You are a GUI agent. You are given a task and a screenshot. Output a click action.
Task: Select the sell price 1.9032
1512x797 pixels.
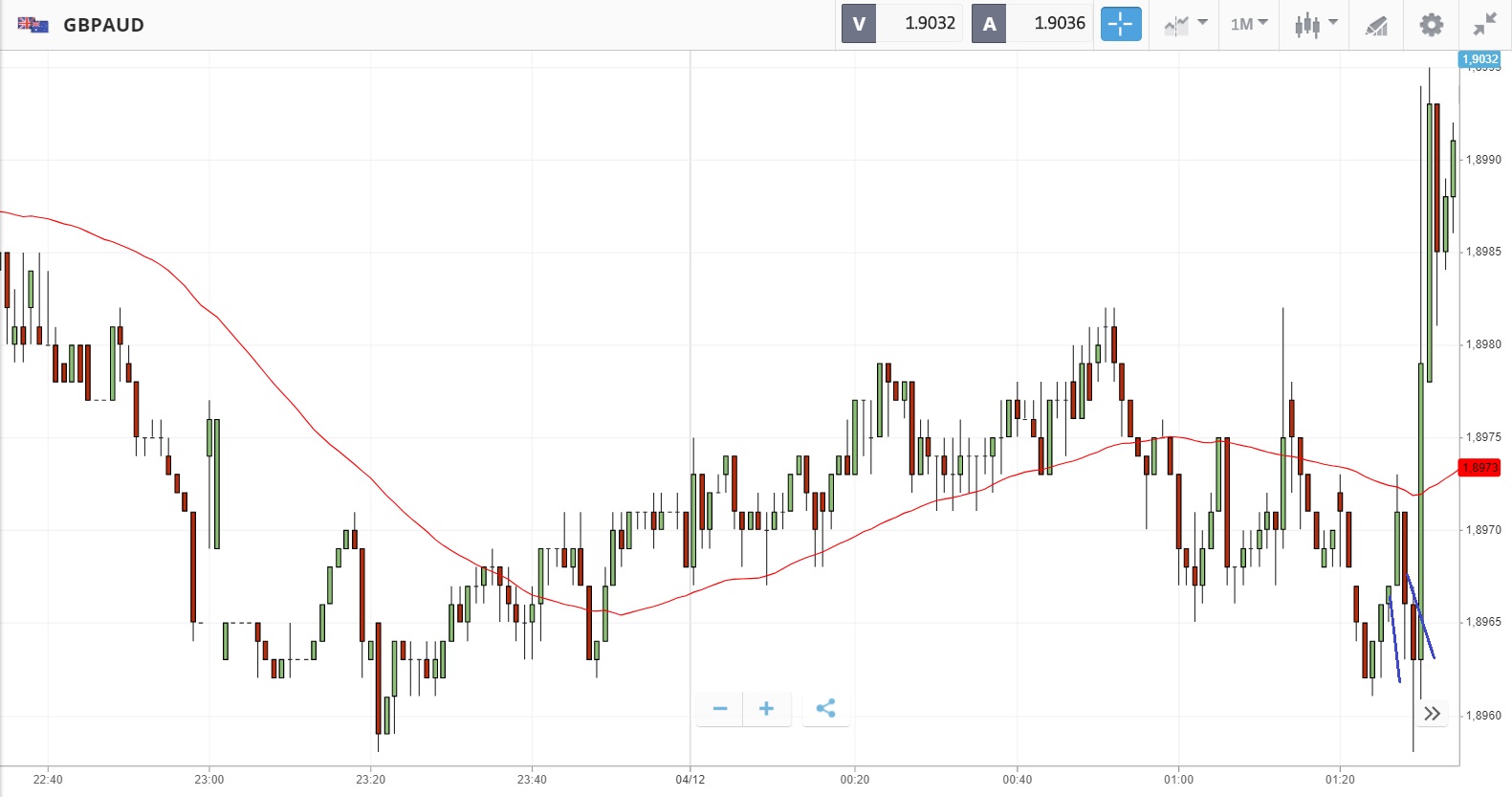pyautogui.click(x=931, y=24)
